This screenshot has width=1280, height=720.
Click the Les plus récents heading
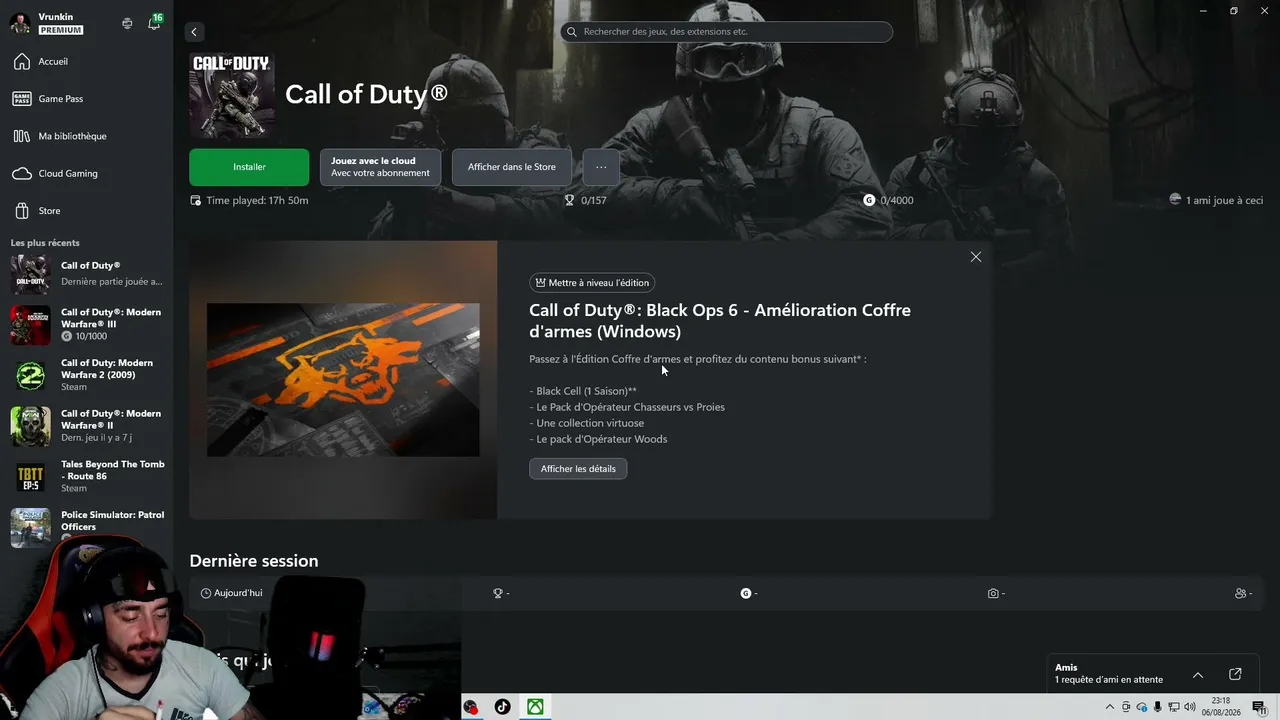[45, 243]
